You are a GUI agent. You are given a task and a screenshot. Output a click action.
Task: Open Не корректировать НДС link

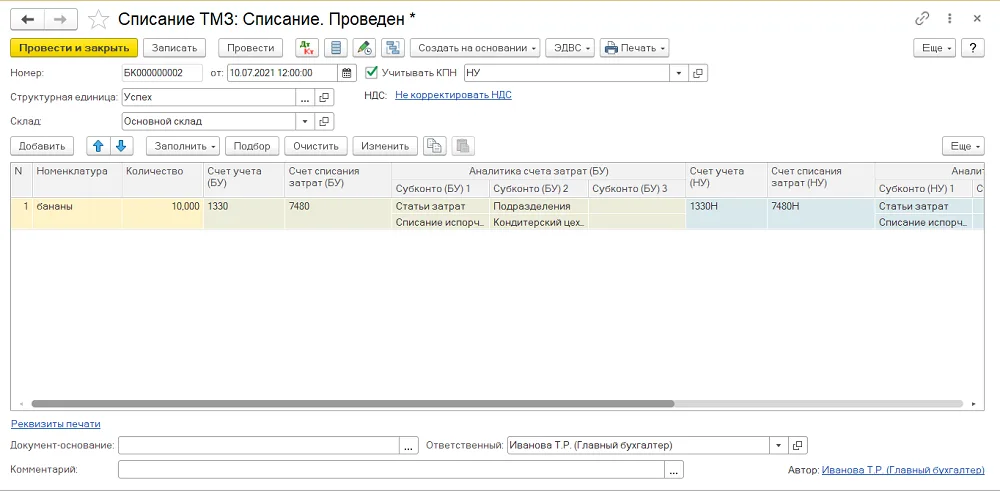click(x=453, y=95)
